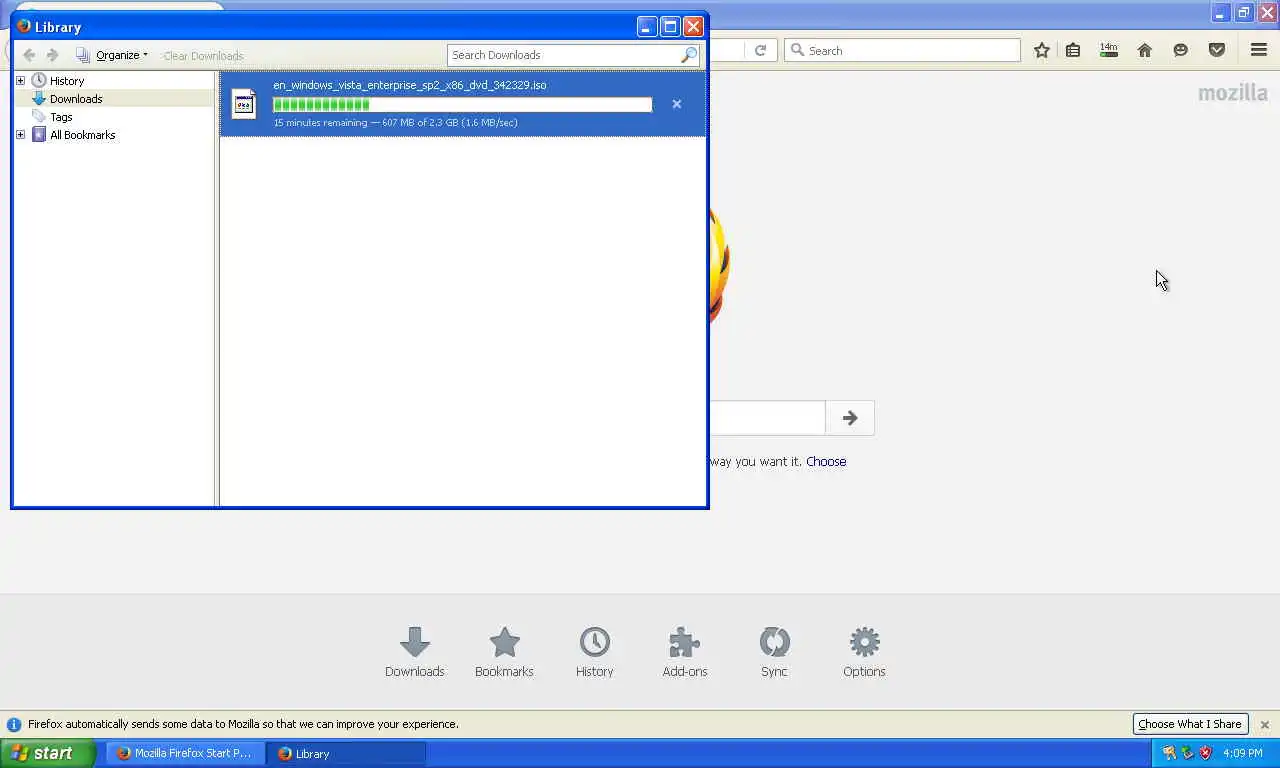Bookmark this page with the star icon
Screen dimensions: 1280x768
click(x=1042, y=50)
